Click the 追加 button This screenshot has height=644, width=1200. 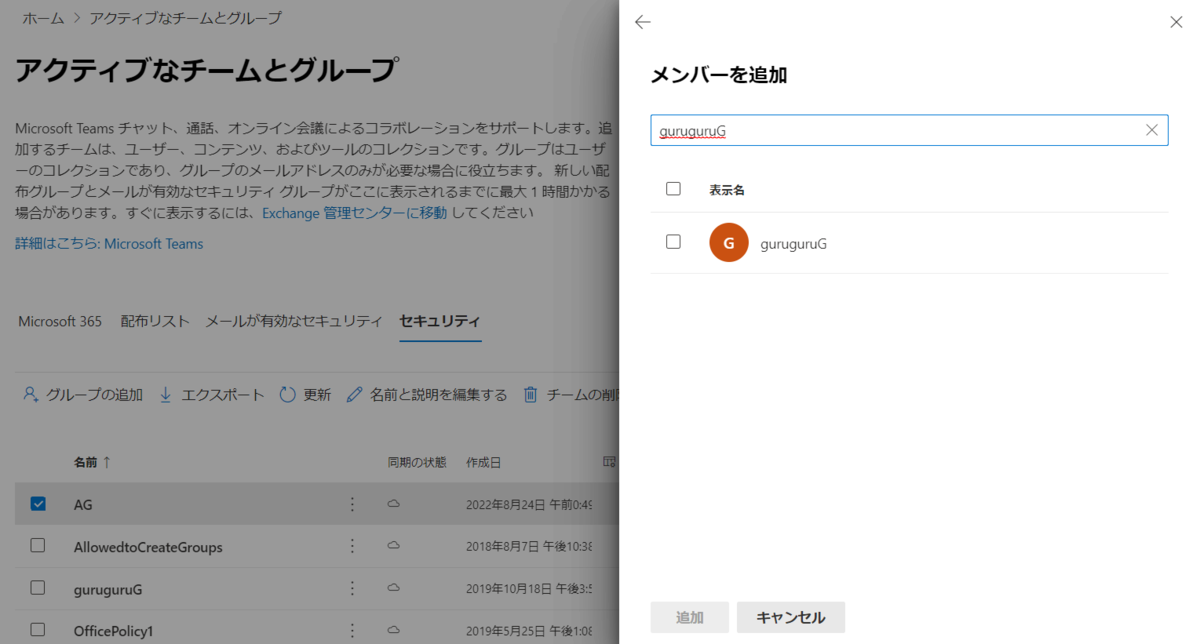tap(690, 617)
